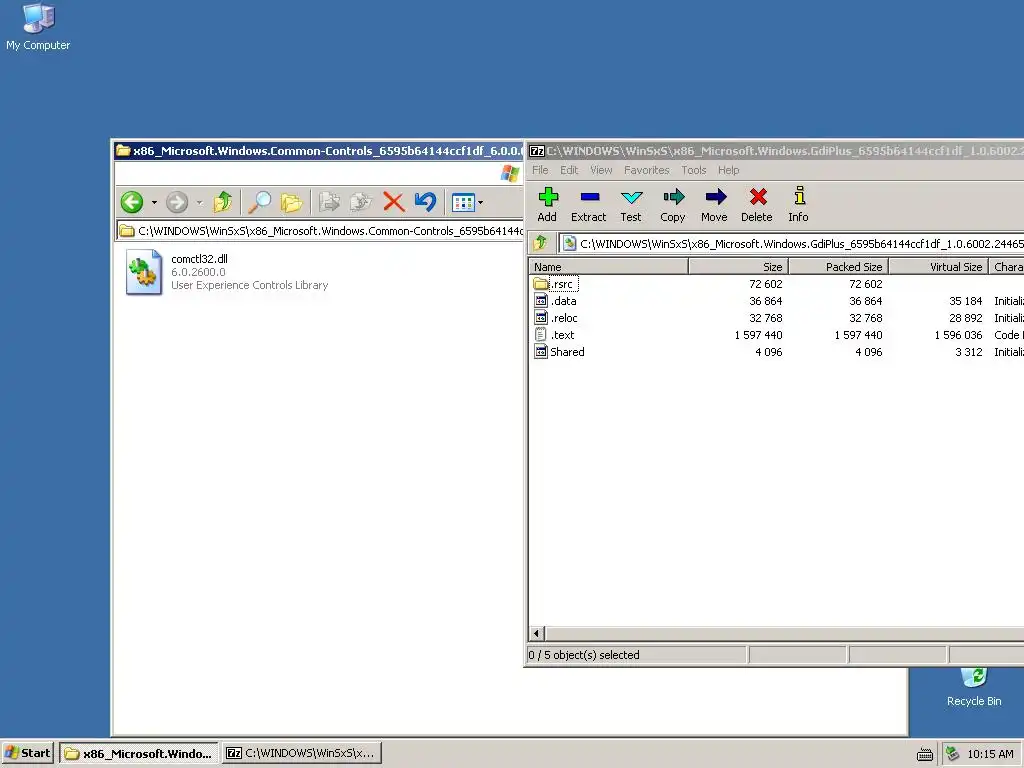Click the Views icon in Explorer toolbar
This screenshot has width=1024, height=768.
pyautogui.click(x=463, y=202)
